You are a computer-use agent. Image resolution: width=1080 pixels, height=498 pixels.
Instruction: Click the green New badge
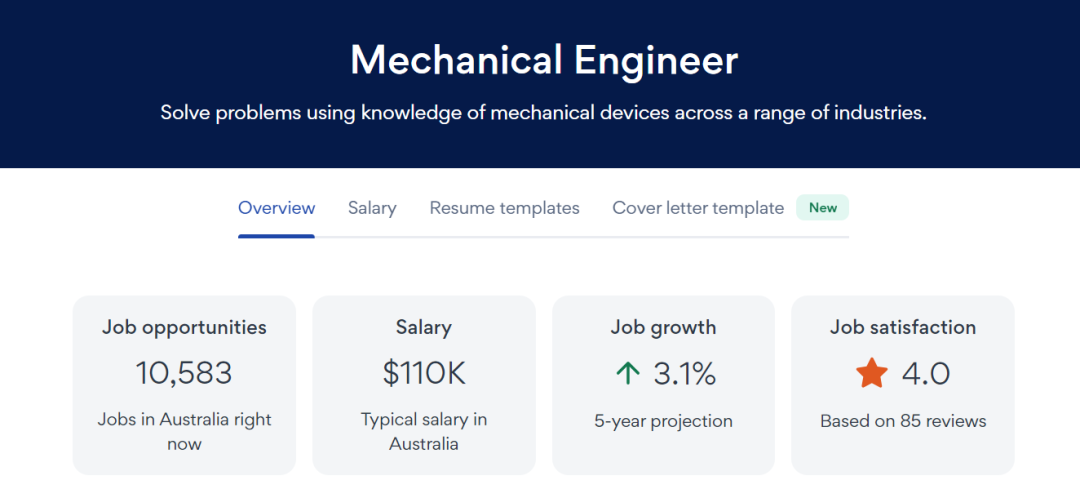(823, 208)
